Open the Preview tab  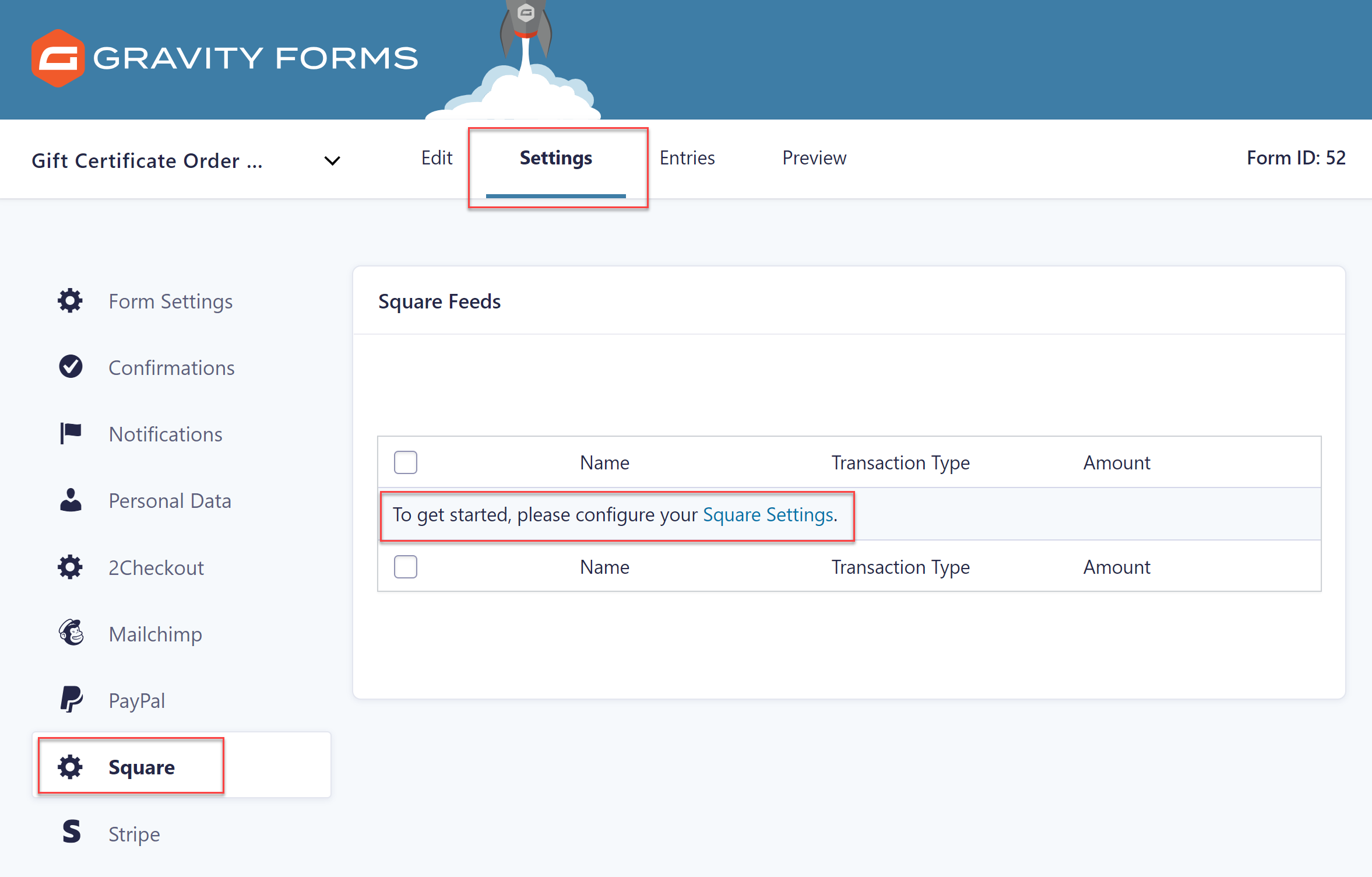814,158
